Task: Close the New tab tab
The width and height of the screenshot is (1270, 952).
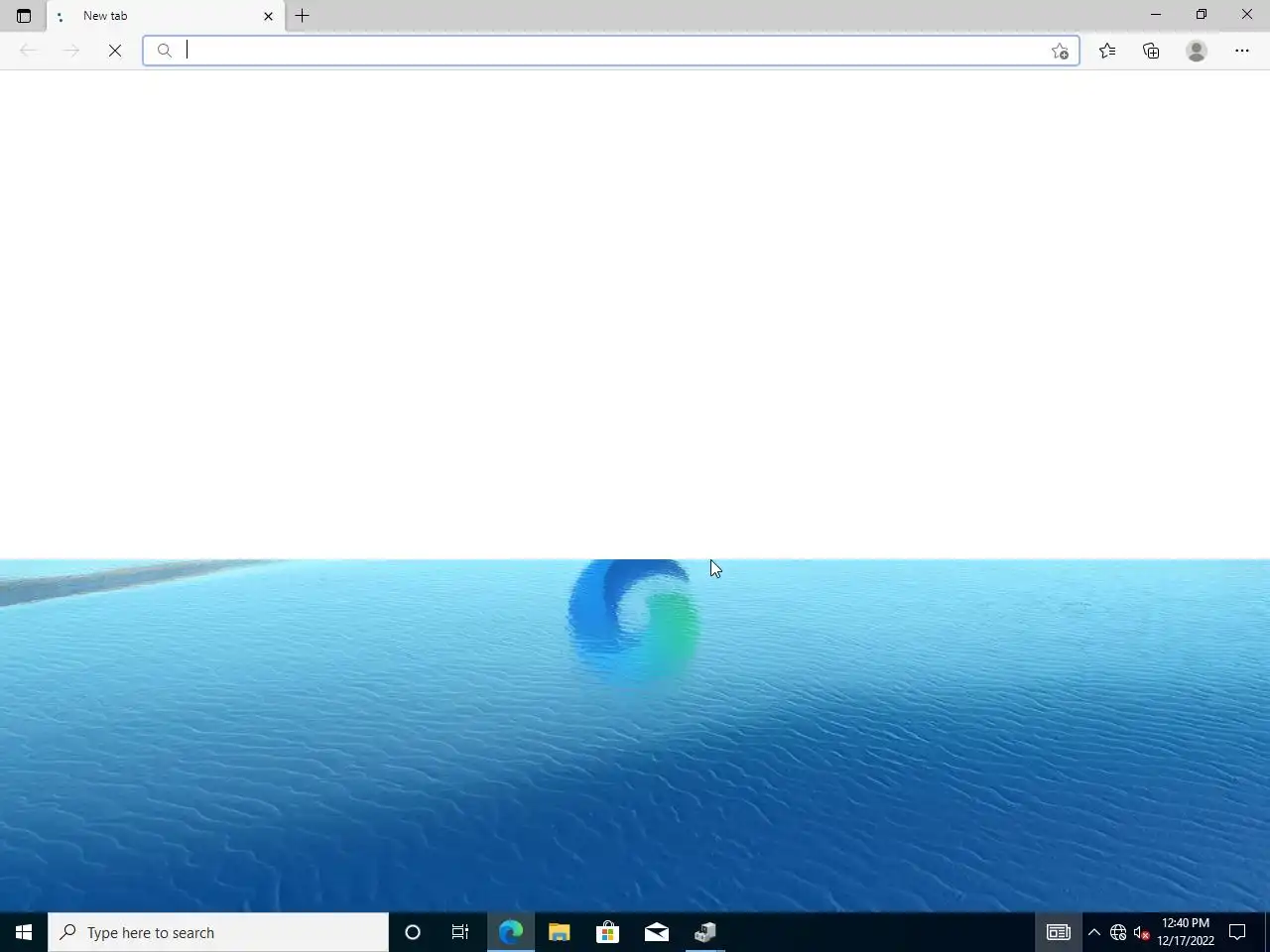Action: 268,16
